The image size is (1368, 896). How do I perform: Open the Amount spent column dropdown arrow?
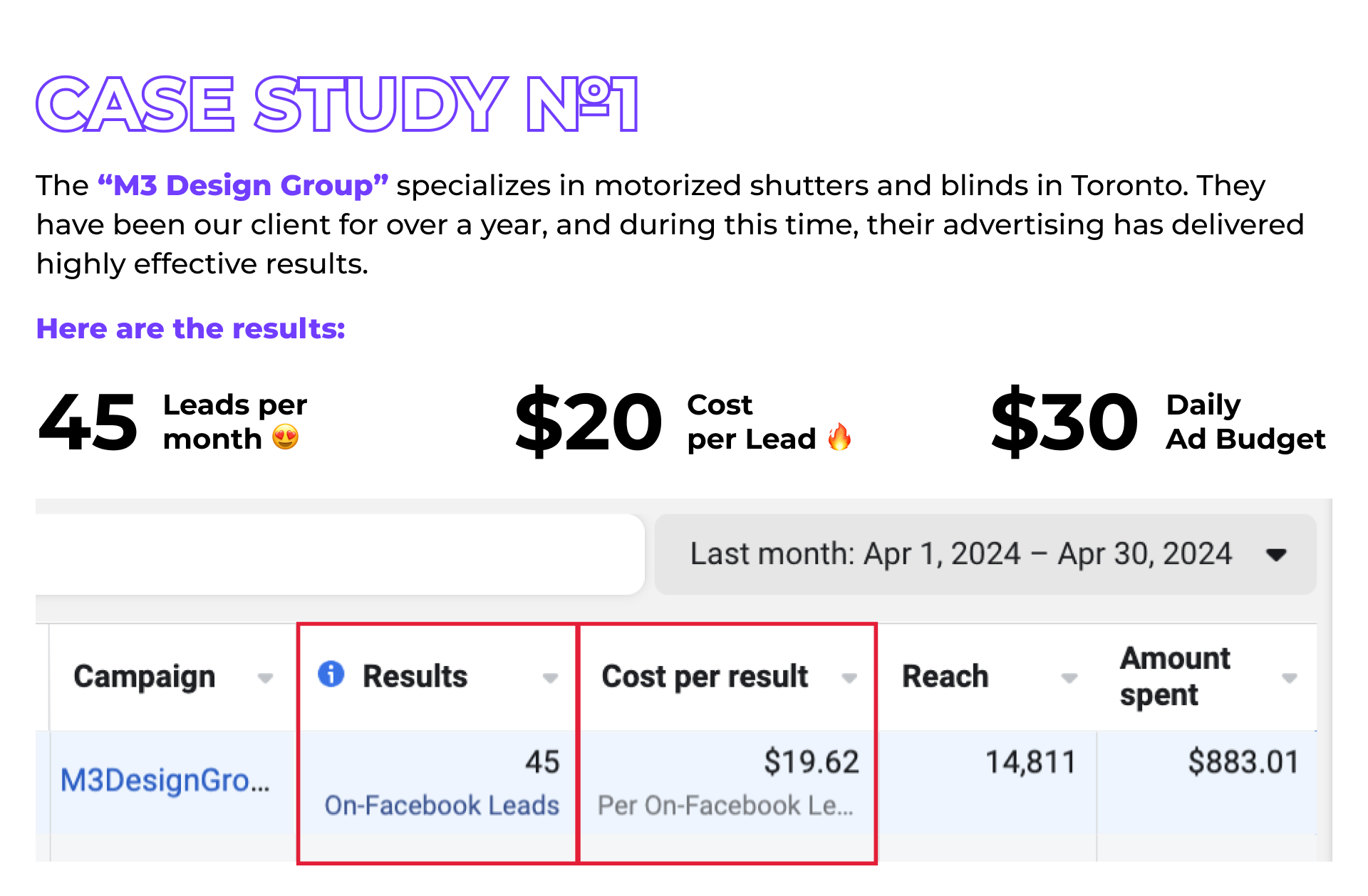coord(1289,678)
